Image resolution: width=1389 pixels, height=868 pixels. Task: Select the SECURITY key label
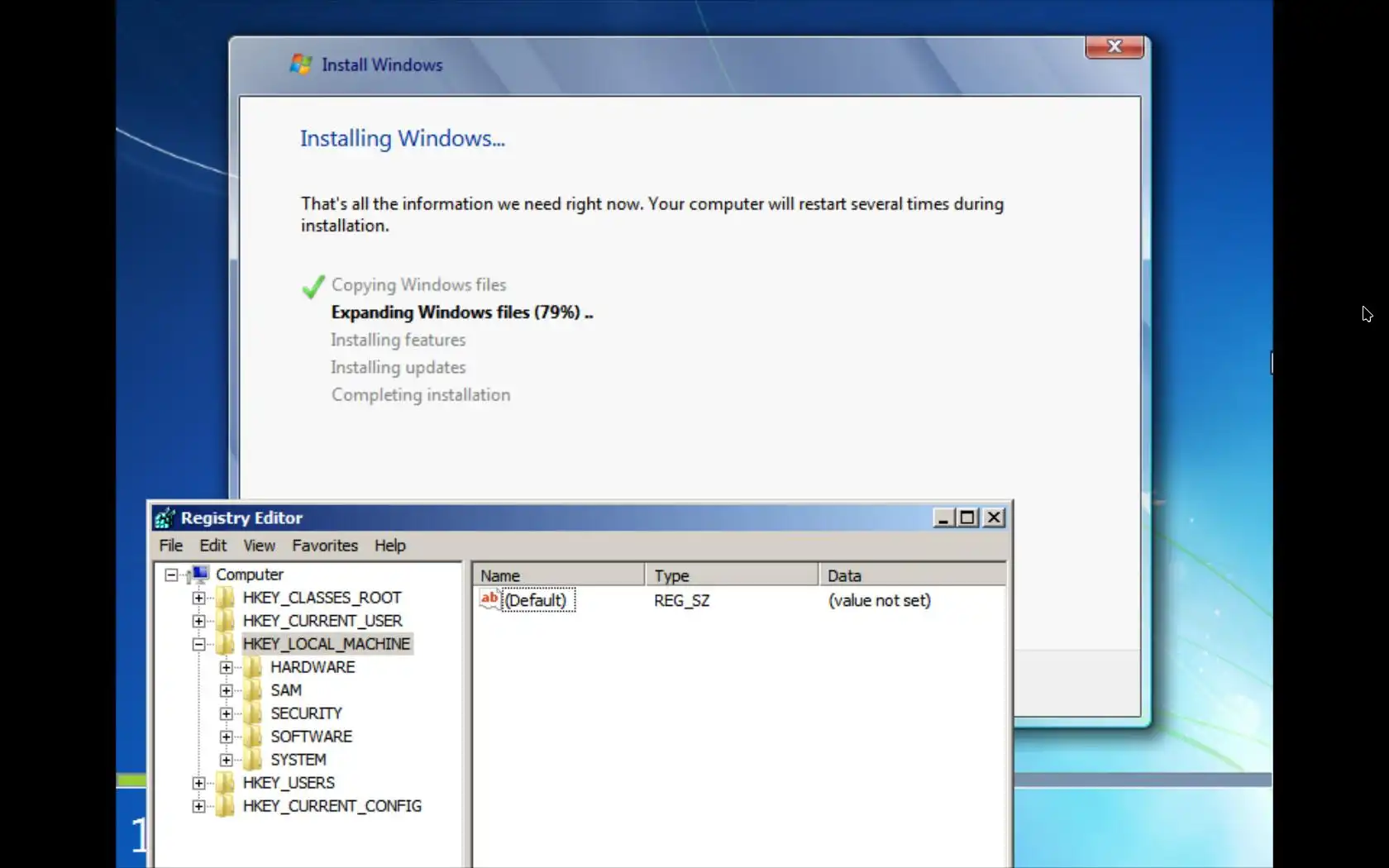pyautogui.click(x=306, y=713)
